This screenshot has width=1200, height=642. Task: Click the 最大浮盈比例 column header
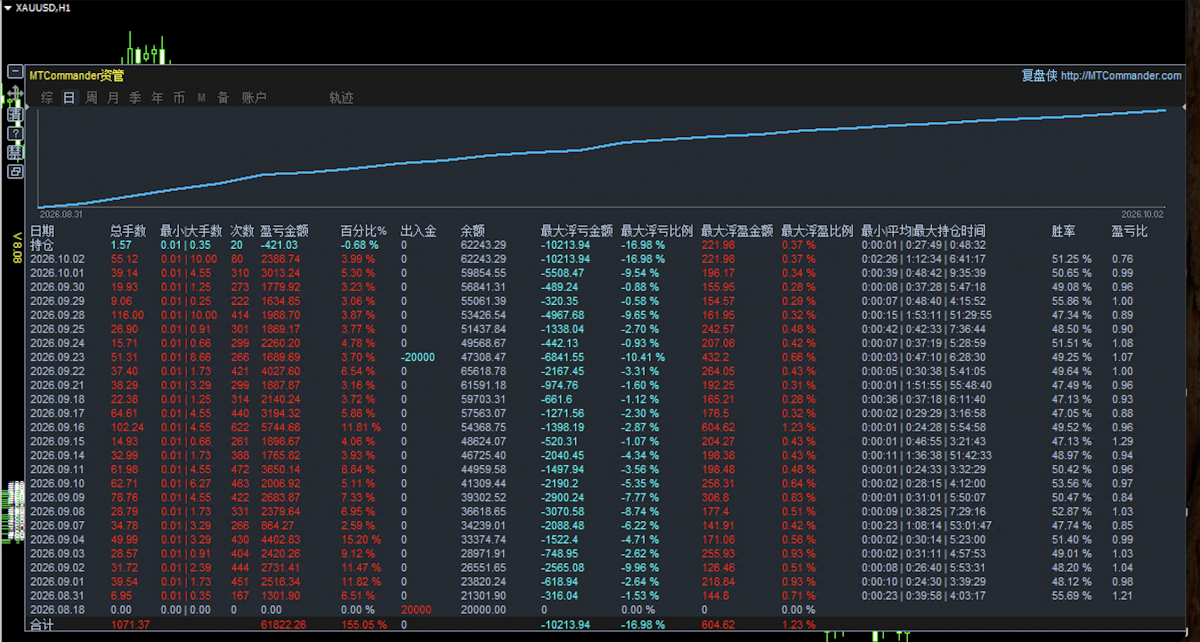pyautogui.click(x=817, y=231)
